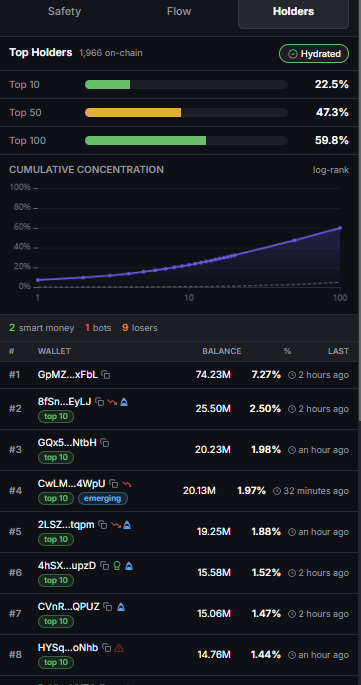Click the WALLET column header
Image resolution: width=361 pixels, height=685 pixels.
(54, 351)
